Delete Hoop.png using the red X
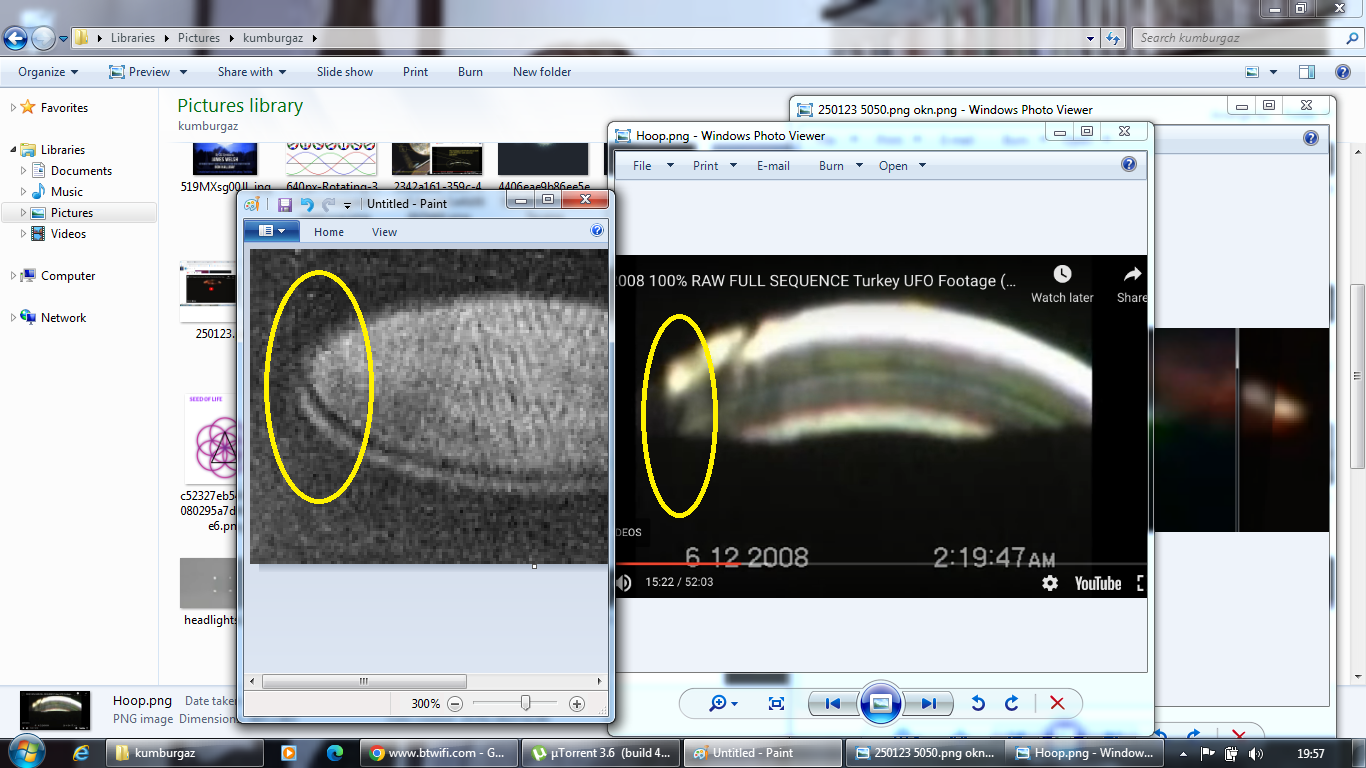Screen dimensions: 1366x768 coord(1057,704)
